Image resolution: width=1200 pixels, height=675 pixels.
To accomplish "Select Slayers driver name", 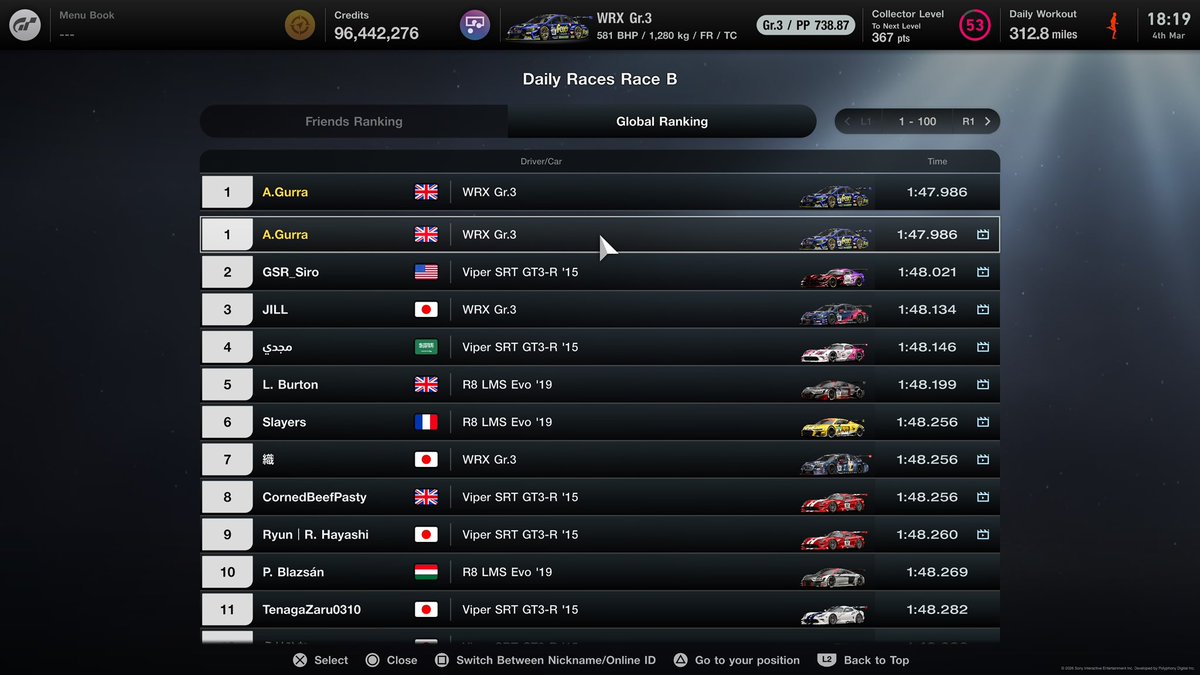I will (284, 422).
